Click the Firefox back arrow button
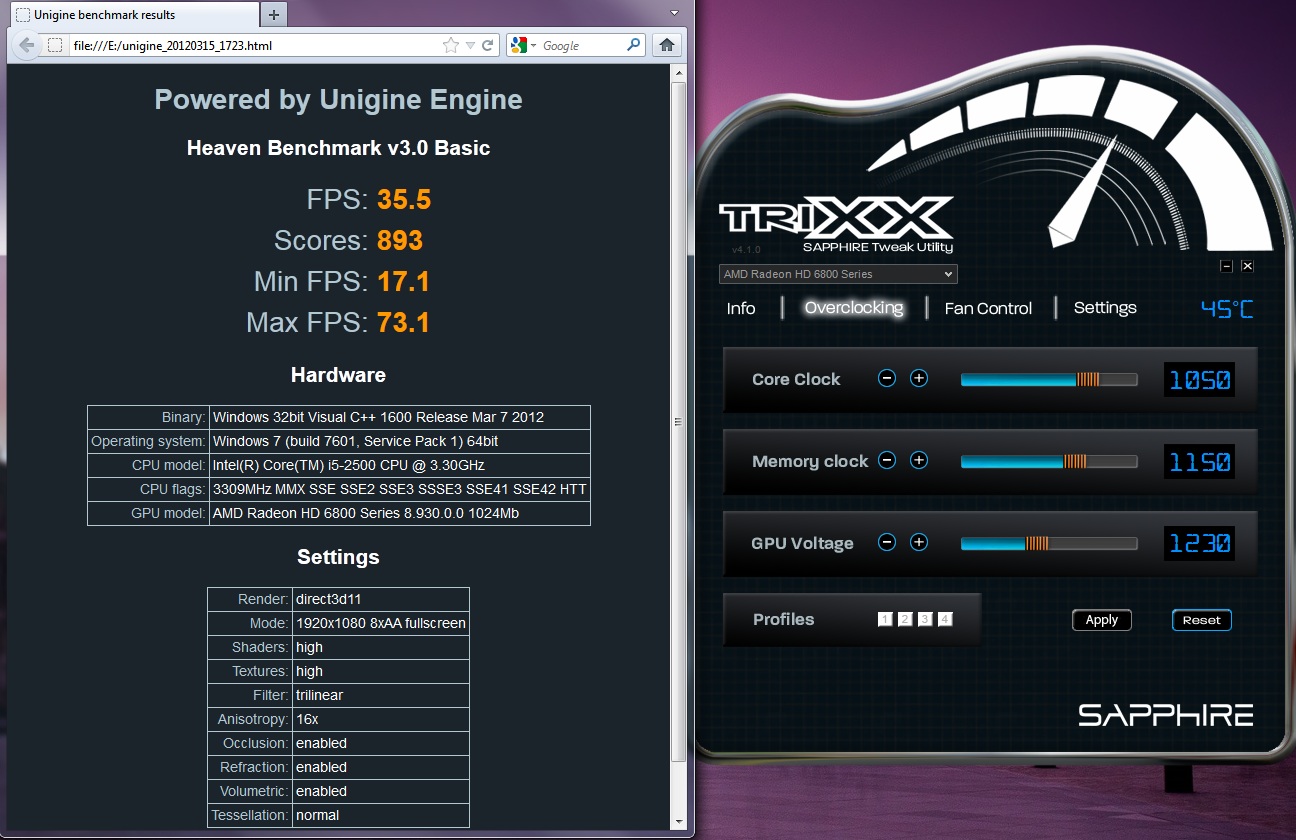 coord(26,45)
